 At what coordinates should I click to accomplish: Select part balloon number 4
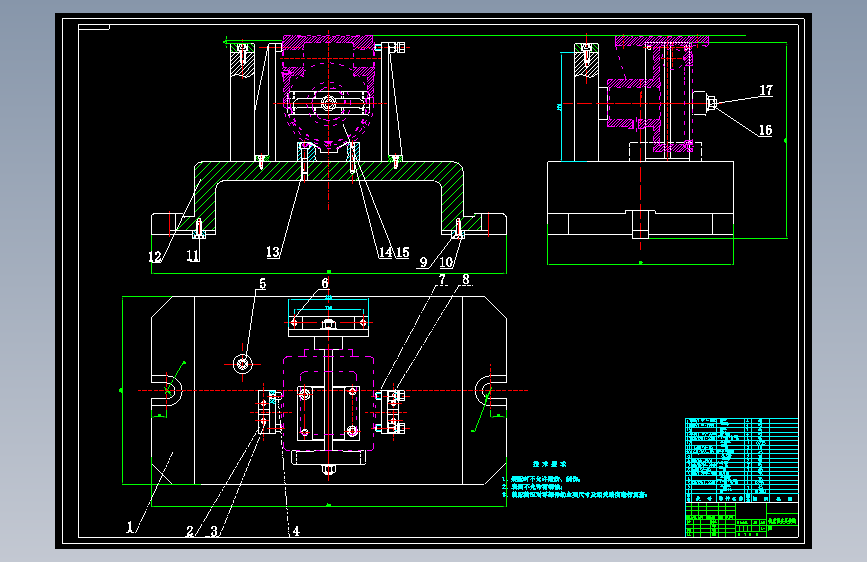pos(296,531)
